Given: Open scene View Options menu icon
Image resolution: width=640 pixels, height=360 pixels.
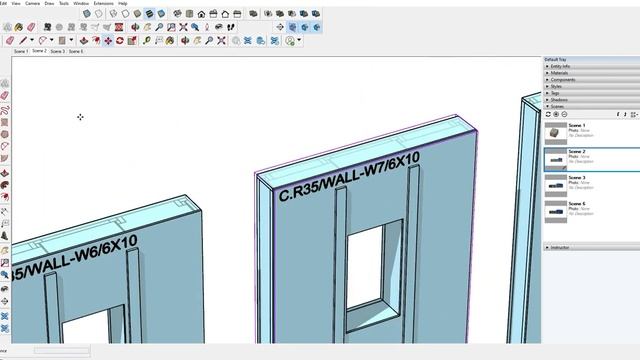Looking at the screenshot, I should click(633, 115).
